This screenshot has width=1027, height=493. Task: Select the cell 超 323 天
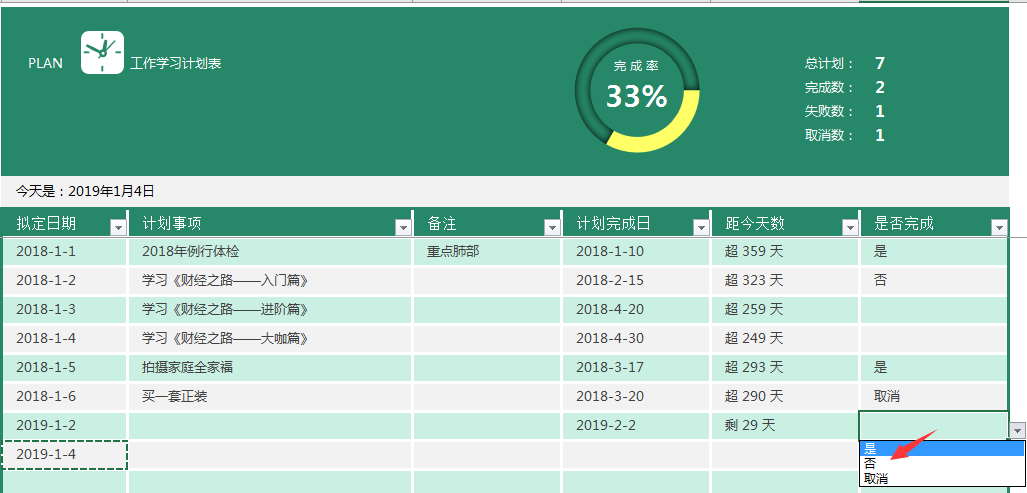(785, 280)
